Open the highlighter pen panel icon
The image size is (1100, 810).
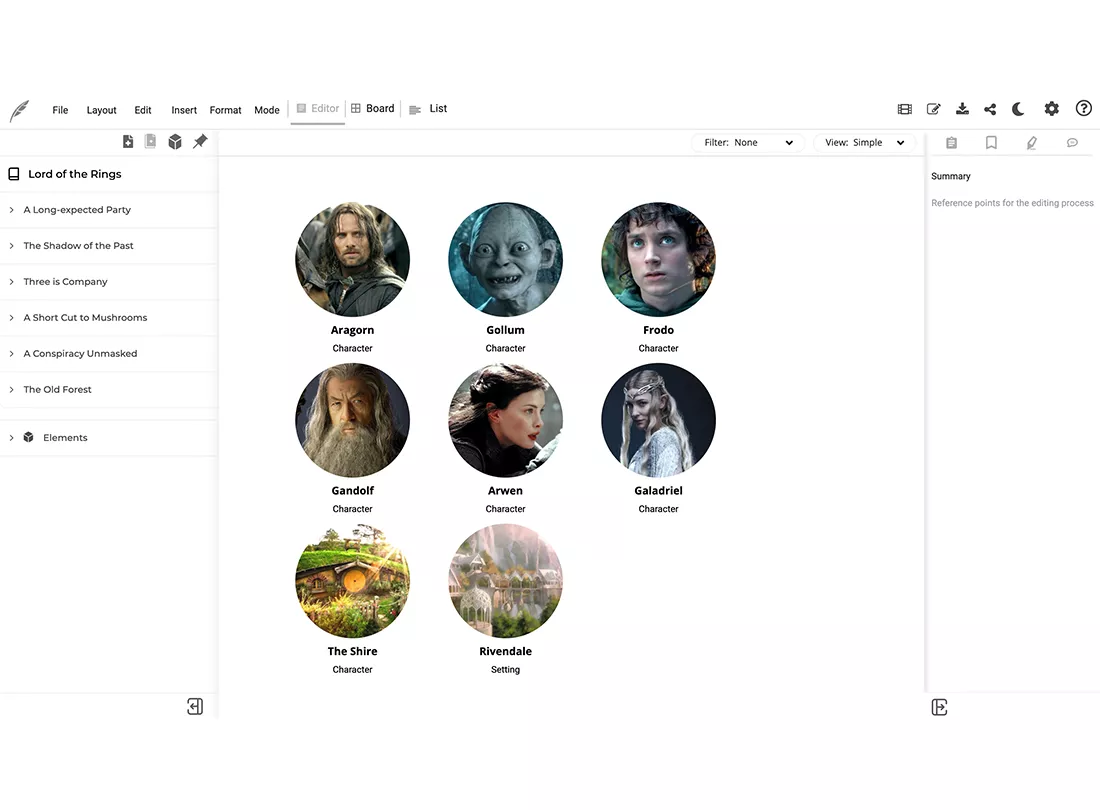pos(1031,143)
